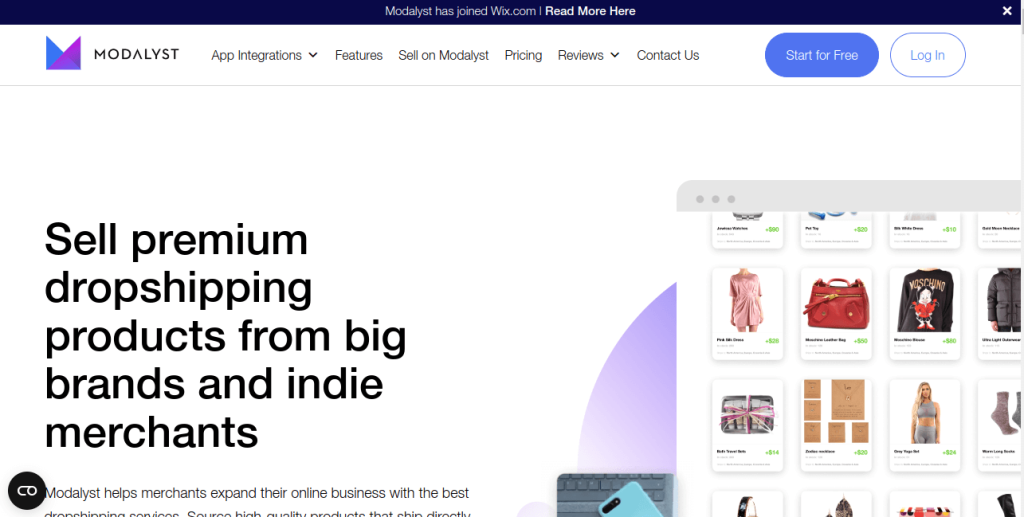Select the Grey Yoga Set thumbnail
1024x517 pixels.
click(925, 413)
